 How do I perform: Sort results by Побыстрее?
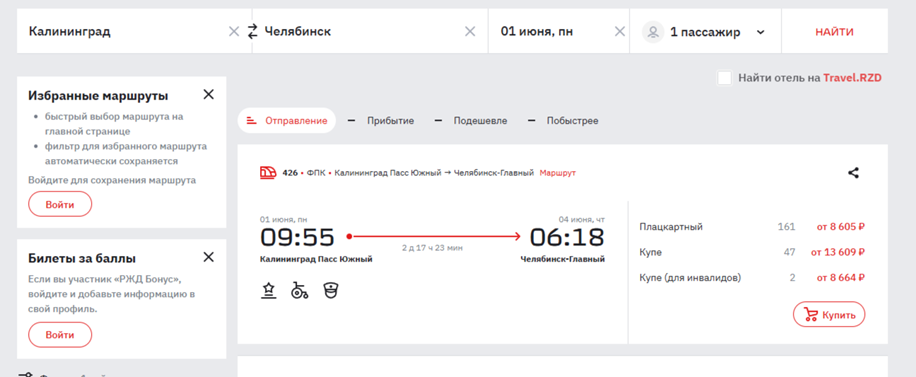point(563,121)
